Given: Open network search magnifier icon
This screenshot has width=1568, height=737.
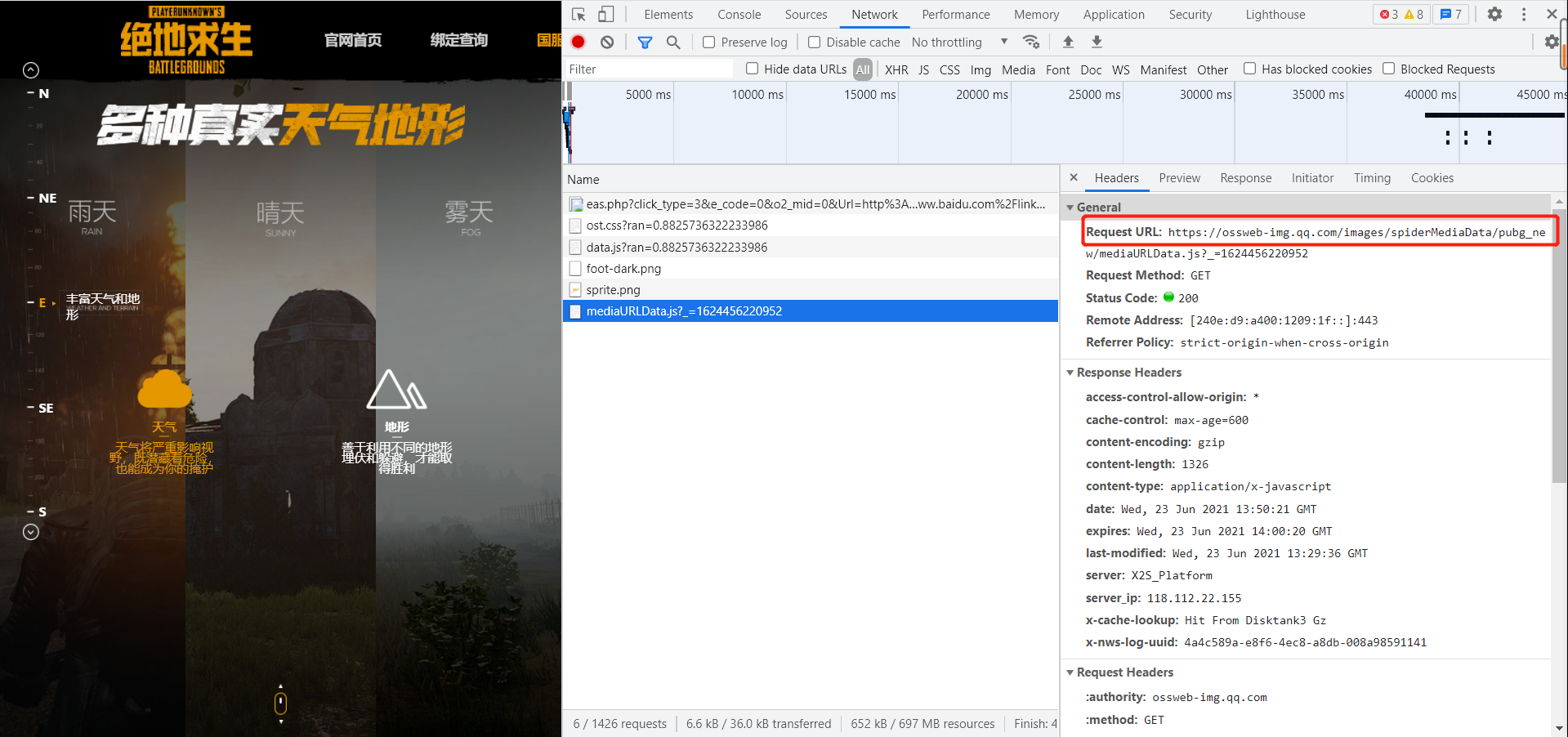Looking at the screenshot, I should click(x=673, y=42).
